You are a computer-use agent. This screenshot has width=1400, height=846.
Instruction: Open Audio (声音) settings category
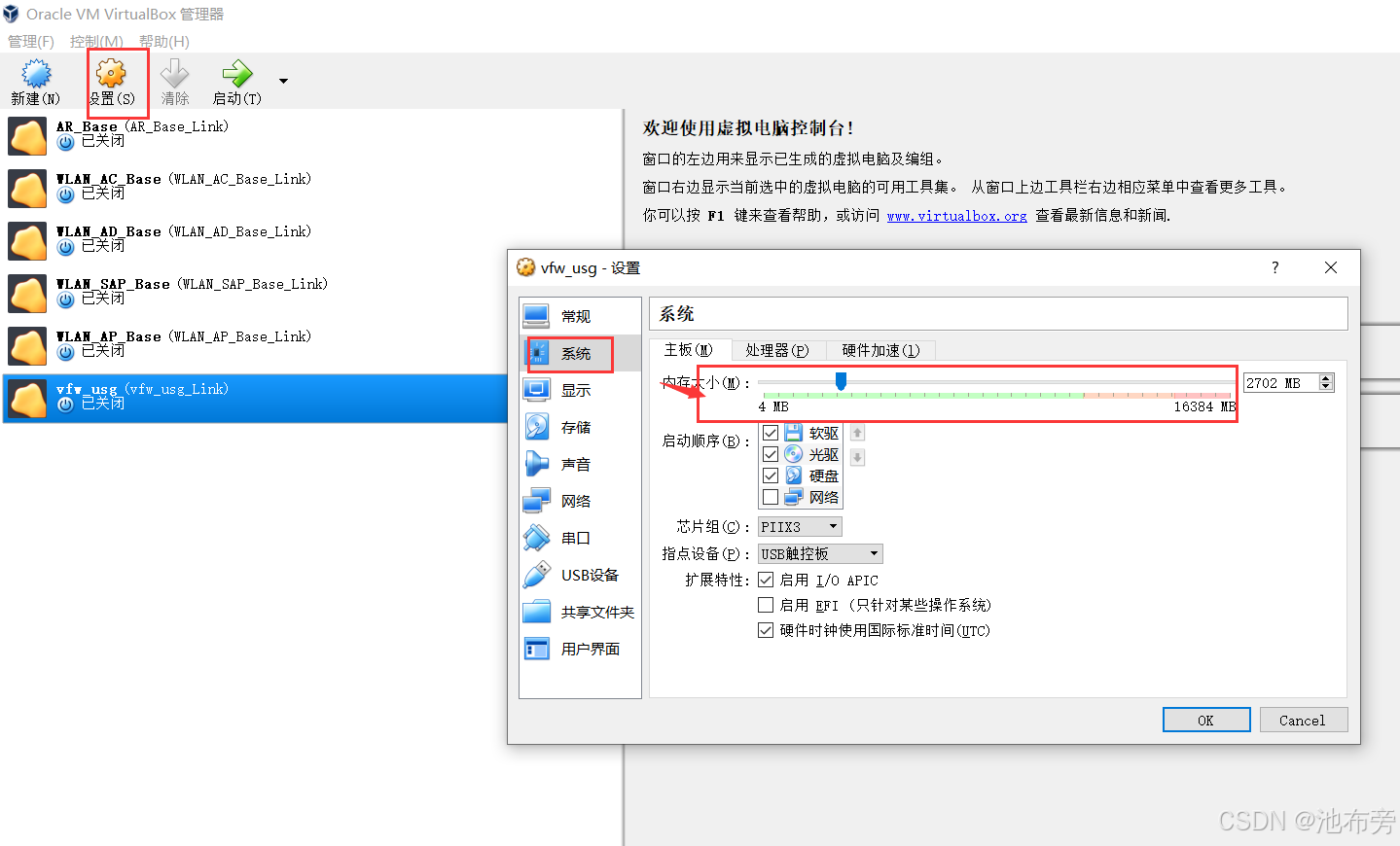(580, 464)
